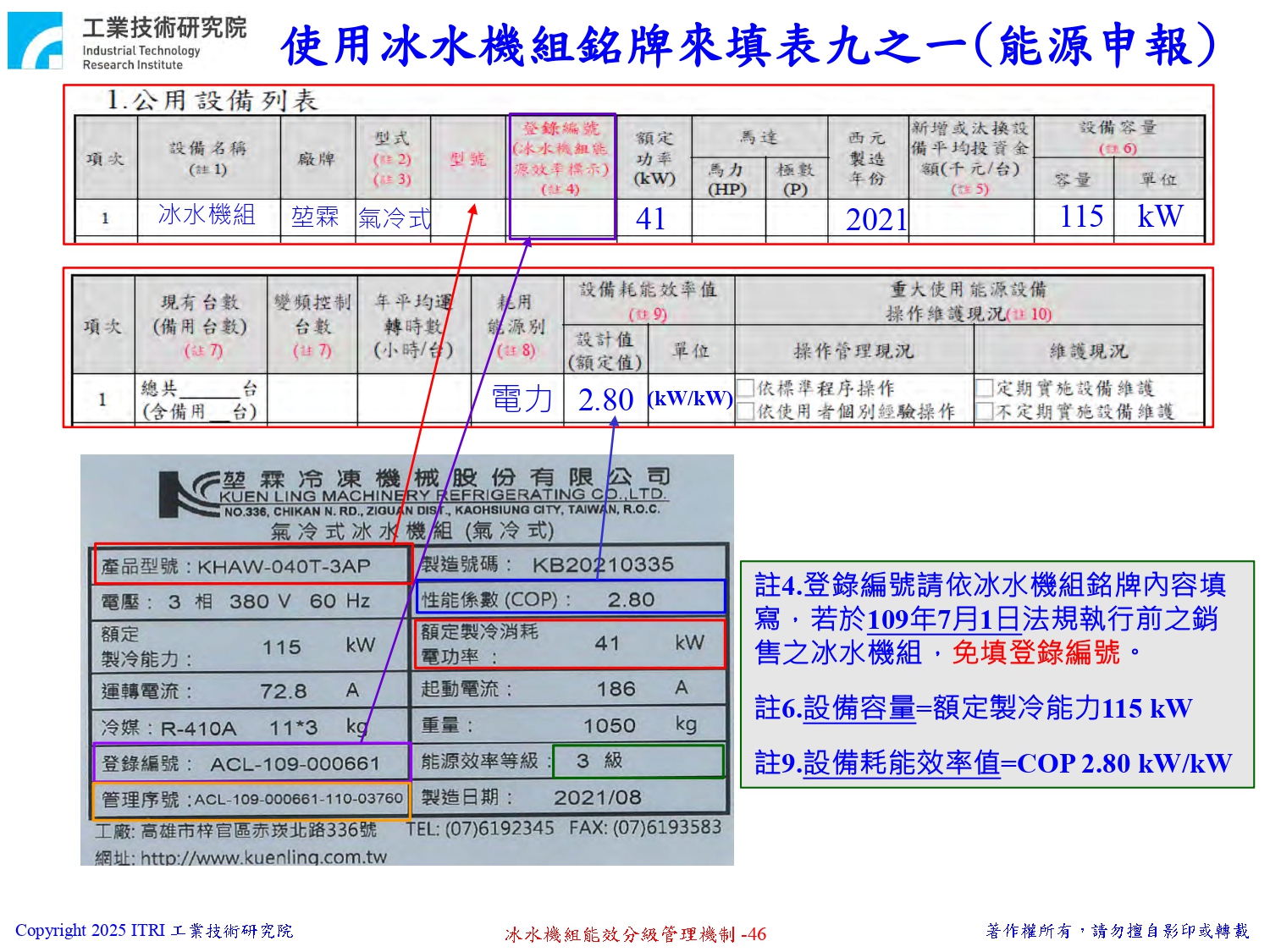Image resolution: width=1270 pixels, height=952 pixels.
Task: Click the Kuen Ling company logo on nameplate
Action: 189,493
